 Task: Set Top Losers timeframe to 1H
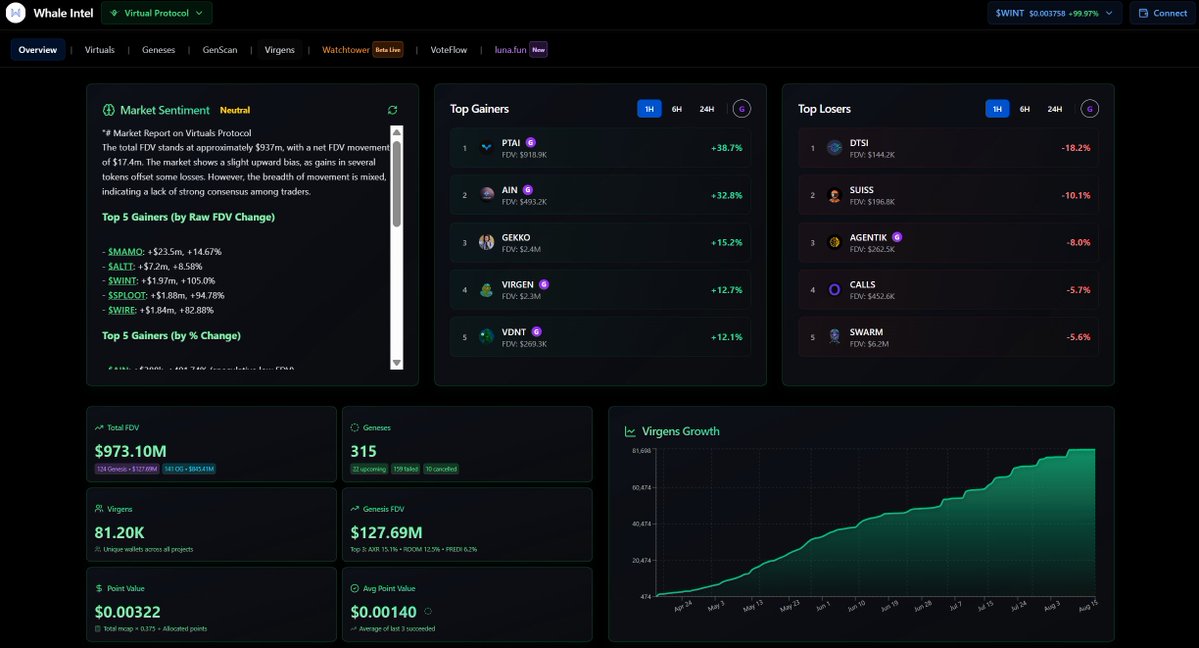click(997, 109)
